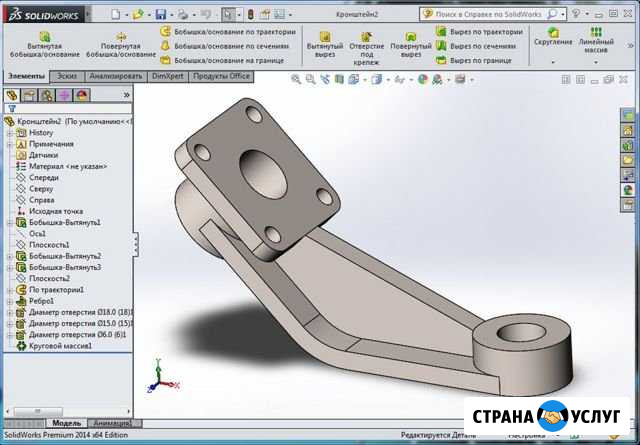Select Плоскость2 in feature tree
The image size is (640, 445).
click(x=43, y=278)
